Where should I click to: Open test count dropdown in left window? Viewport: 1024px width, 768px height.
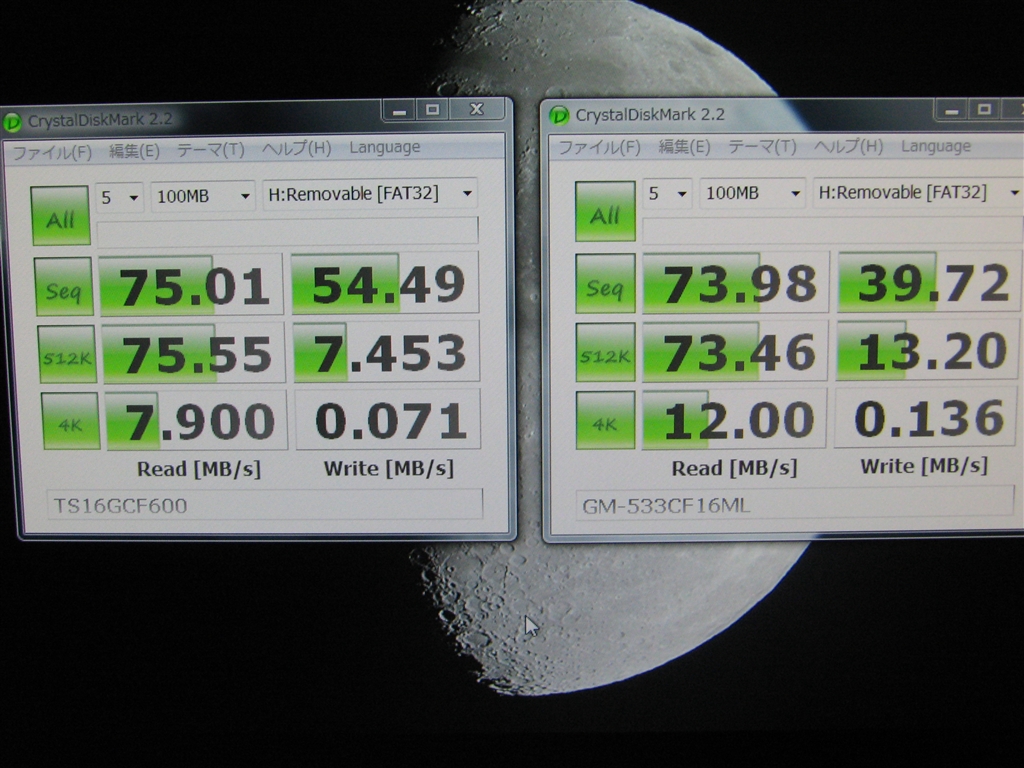pyautogui.click(x=120, y=197)
